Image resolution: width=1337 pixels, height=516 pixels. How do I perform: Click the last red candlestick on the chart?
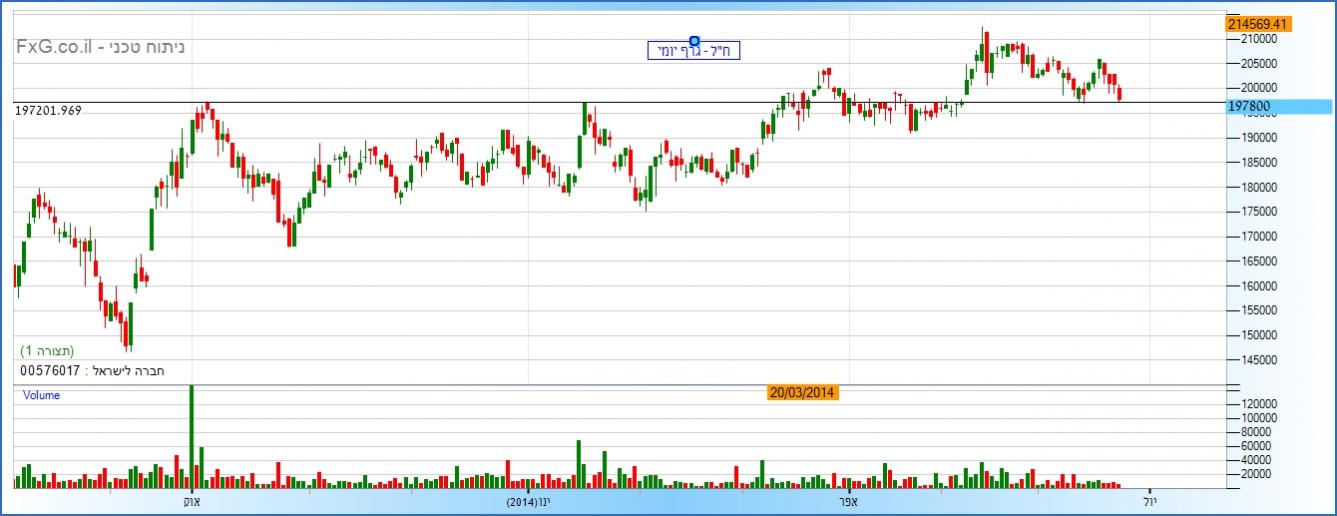point(1120,95)
